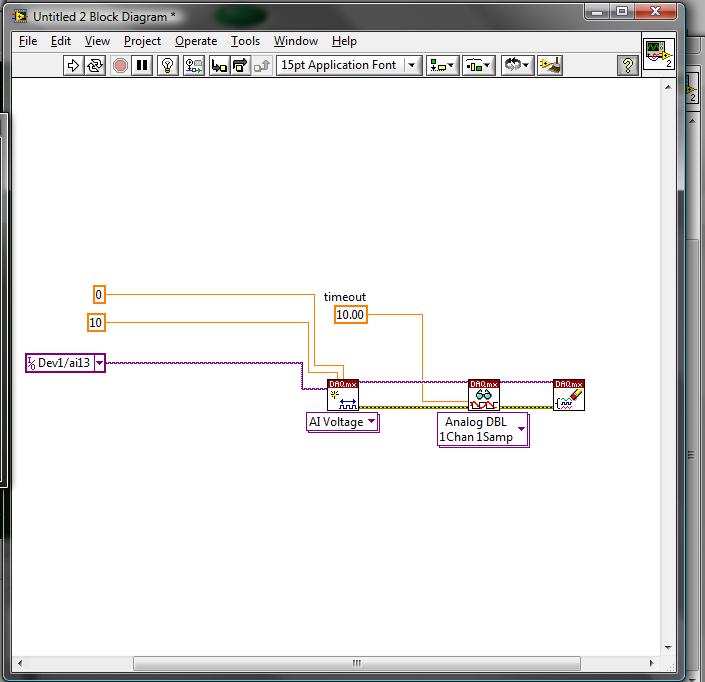Minimize the Block Diagram window
Image resolution: width=705 pixels, height=682 pixels.
[597, 12]
